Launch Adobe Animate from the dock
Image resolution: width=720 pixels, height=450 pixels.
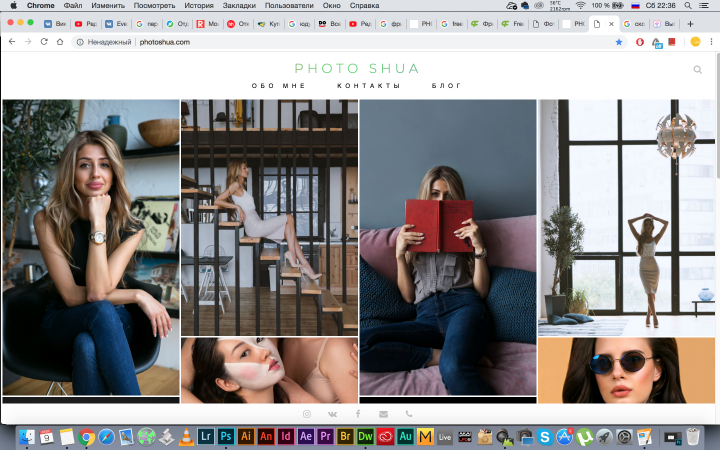click(x=266, y=436)
